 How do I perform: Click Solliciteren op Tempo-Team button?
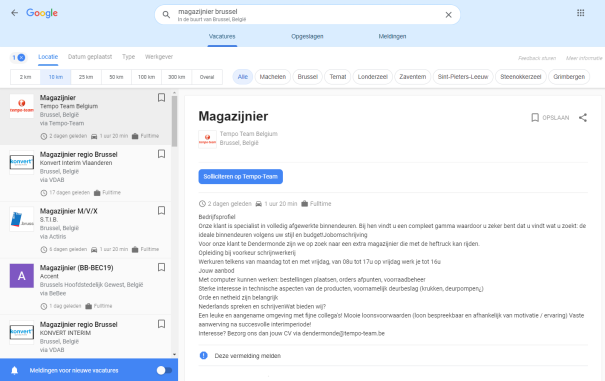pos(241,176)
